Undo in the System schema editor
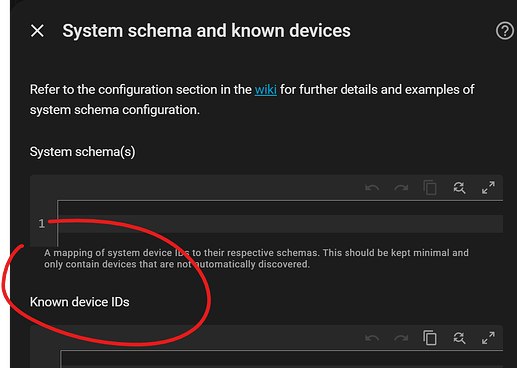The width and height of the screenshot is (517, 368). (372, 188)
